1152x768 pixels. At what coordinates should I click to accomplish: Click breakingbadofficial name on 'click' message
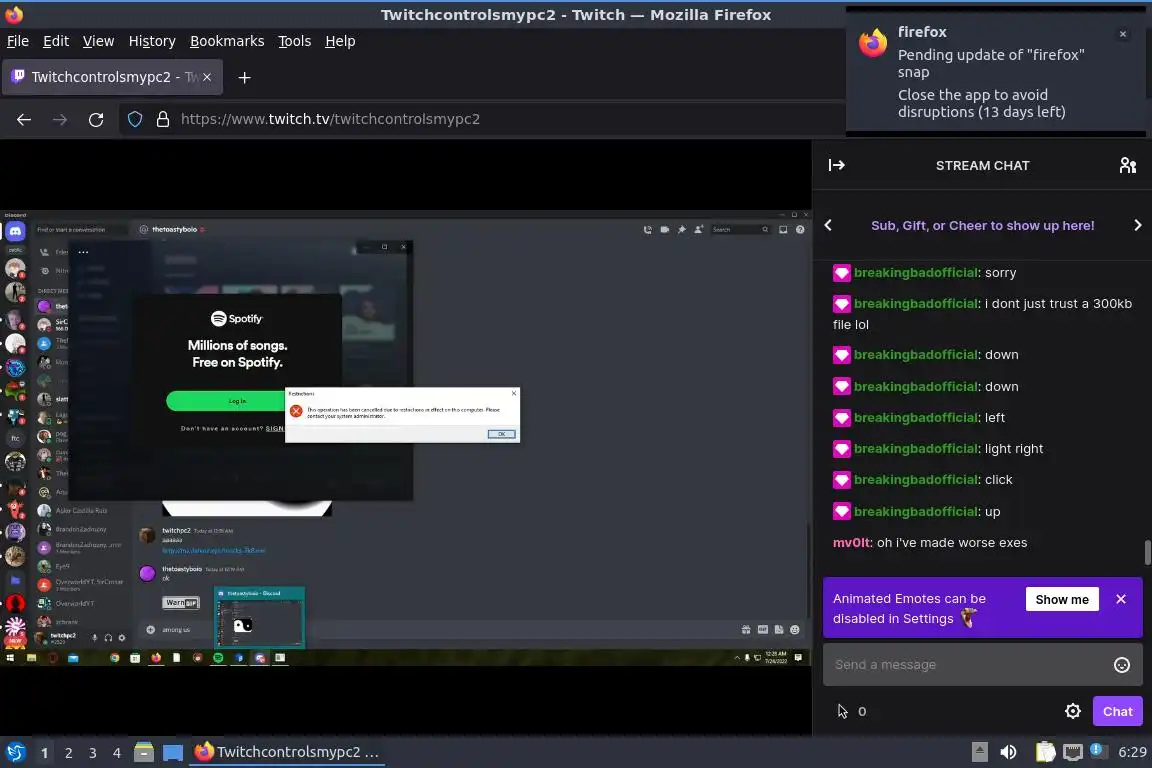coord(915,480)
